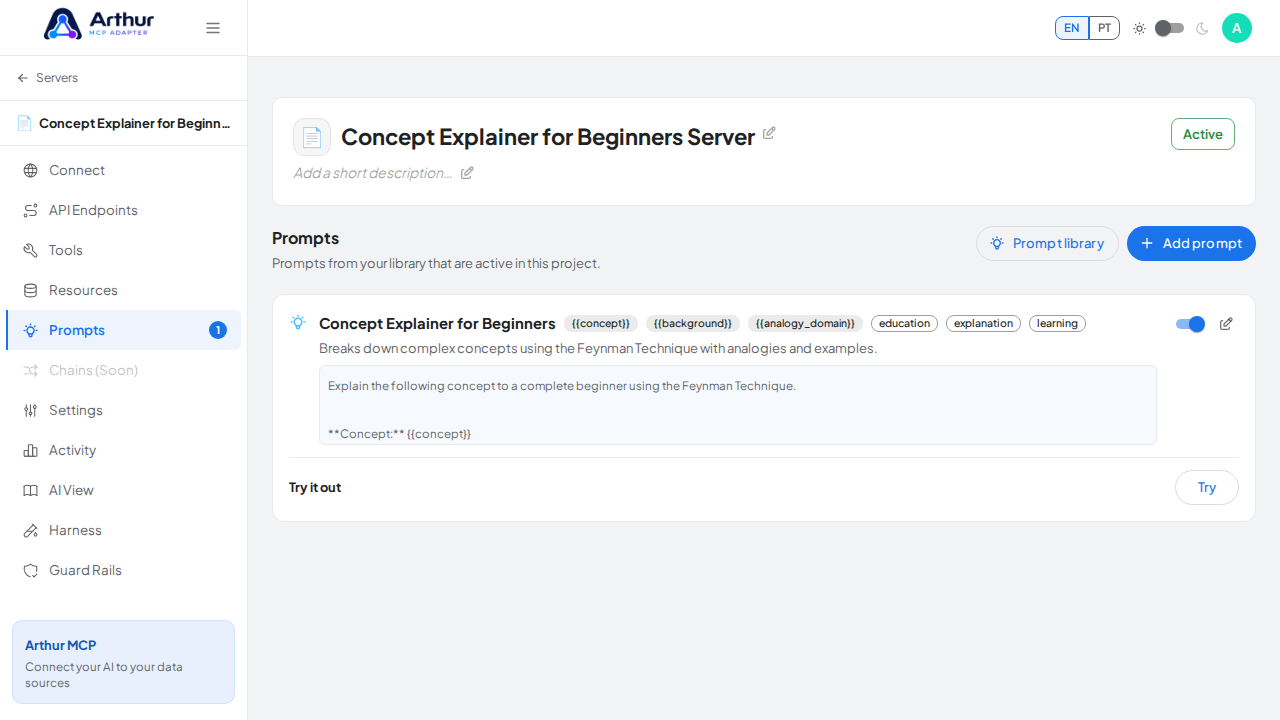Click the server page document thumbnail icon
Screen dimensions: 1280x720
click(x=312, y=137)
